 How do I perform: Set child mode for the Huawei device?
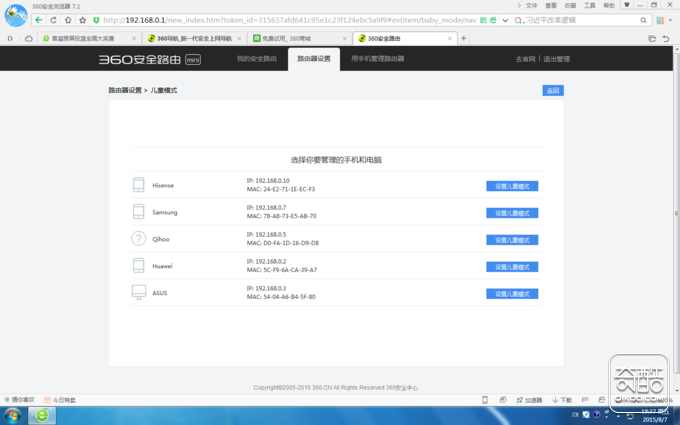tap(512, 267)
